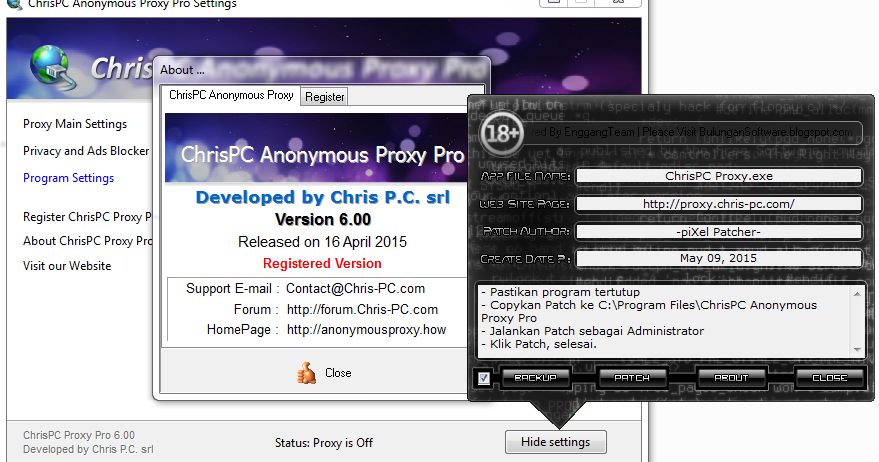The image size is (879, 462).
Task: Open Register ChrisPC Proxy Pro entry
Action: [87, 216]
